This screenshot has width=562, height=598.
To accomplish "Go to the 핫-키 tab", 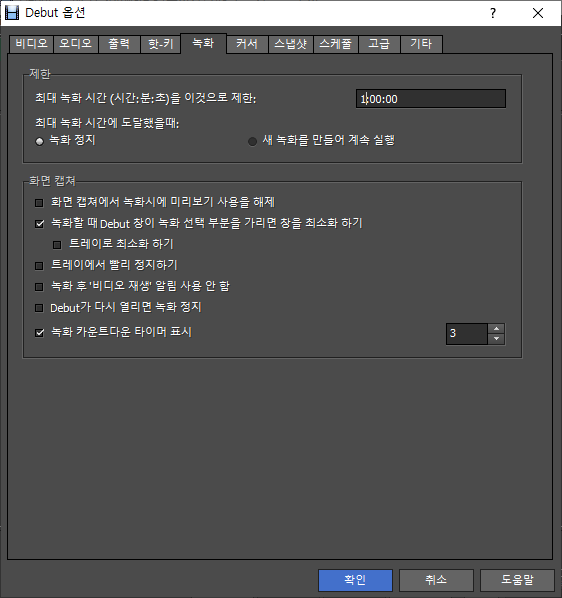I will [161, 44].
